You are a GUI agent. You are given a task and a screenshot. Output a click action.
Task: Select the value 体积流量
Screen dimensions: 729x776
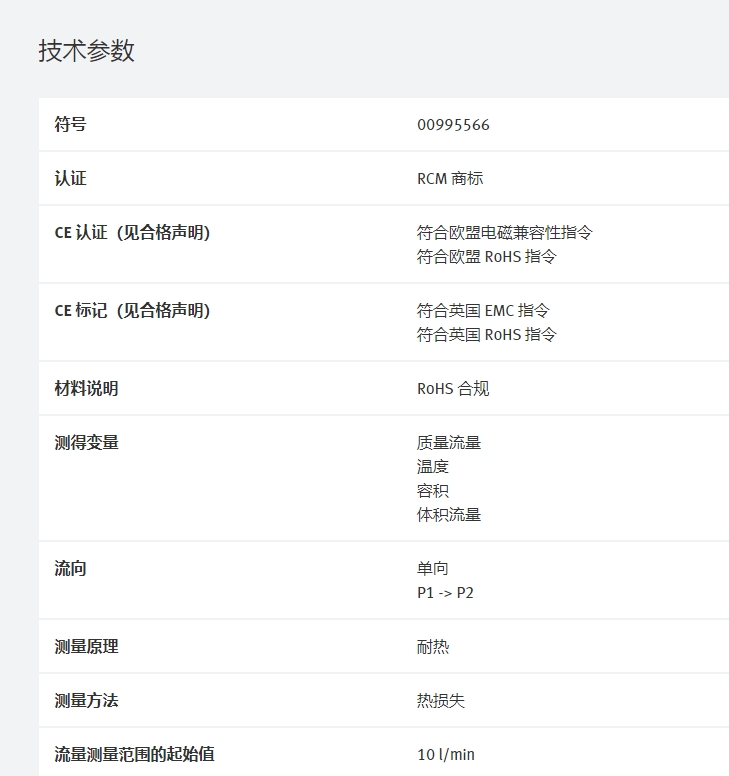click(449, 515)
